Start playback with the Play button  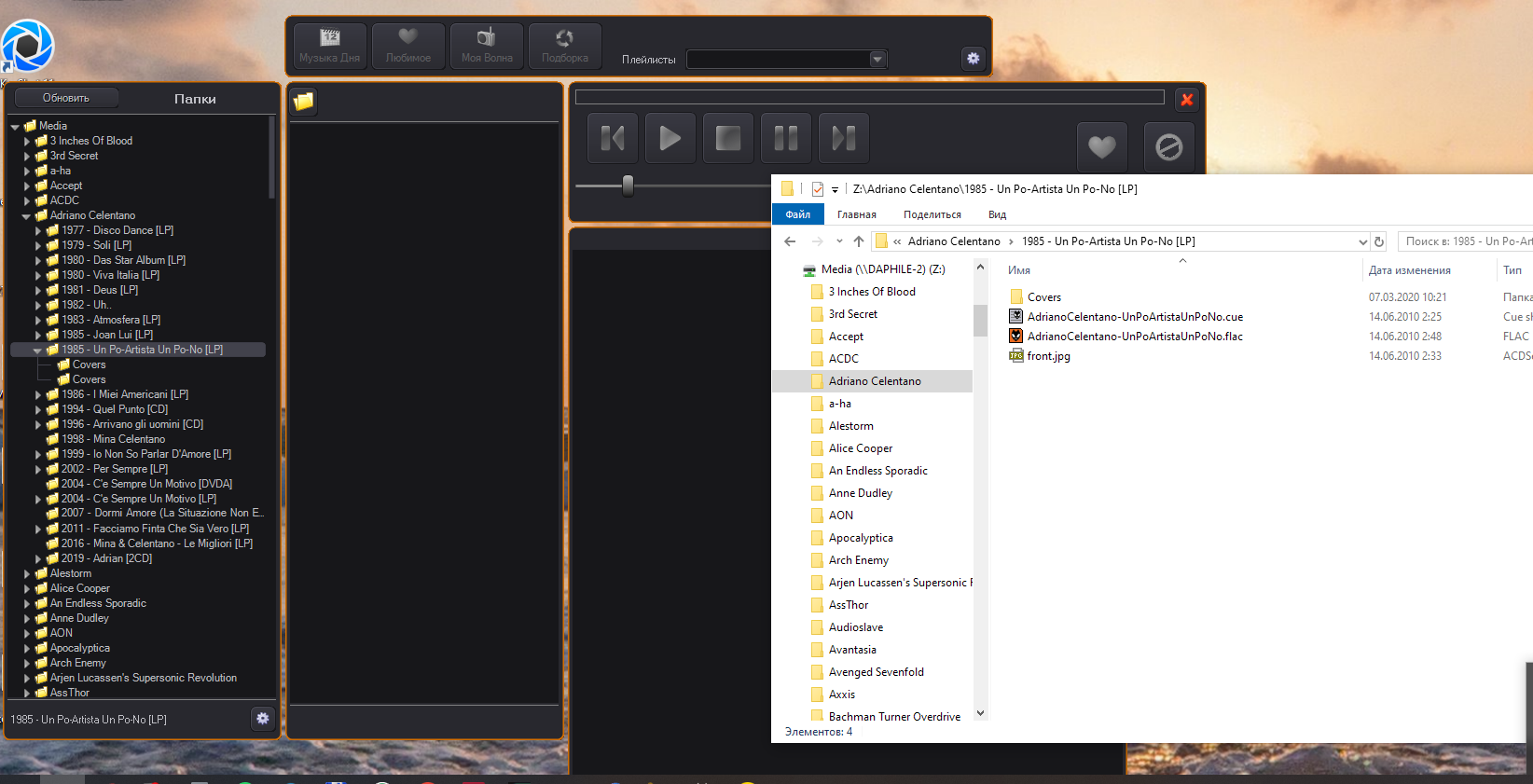(670, 139)
